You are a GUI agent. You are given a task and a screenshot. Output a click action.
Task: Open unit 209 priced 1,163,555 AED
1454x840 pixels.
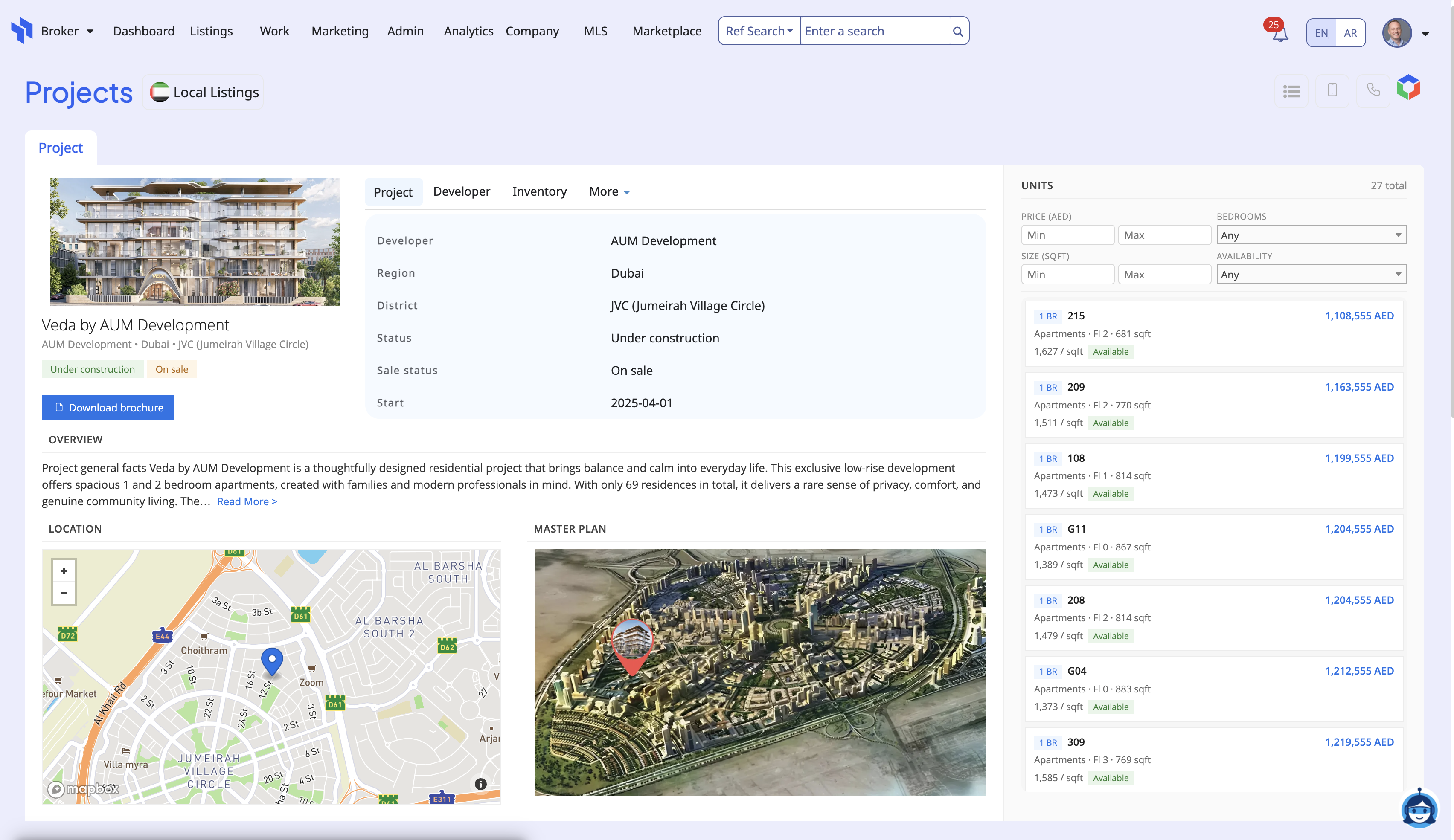coord(1214,405)
